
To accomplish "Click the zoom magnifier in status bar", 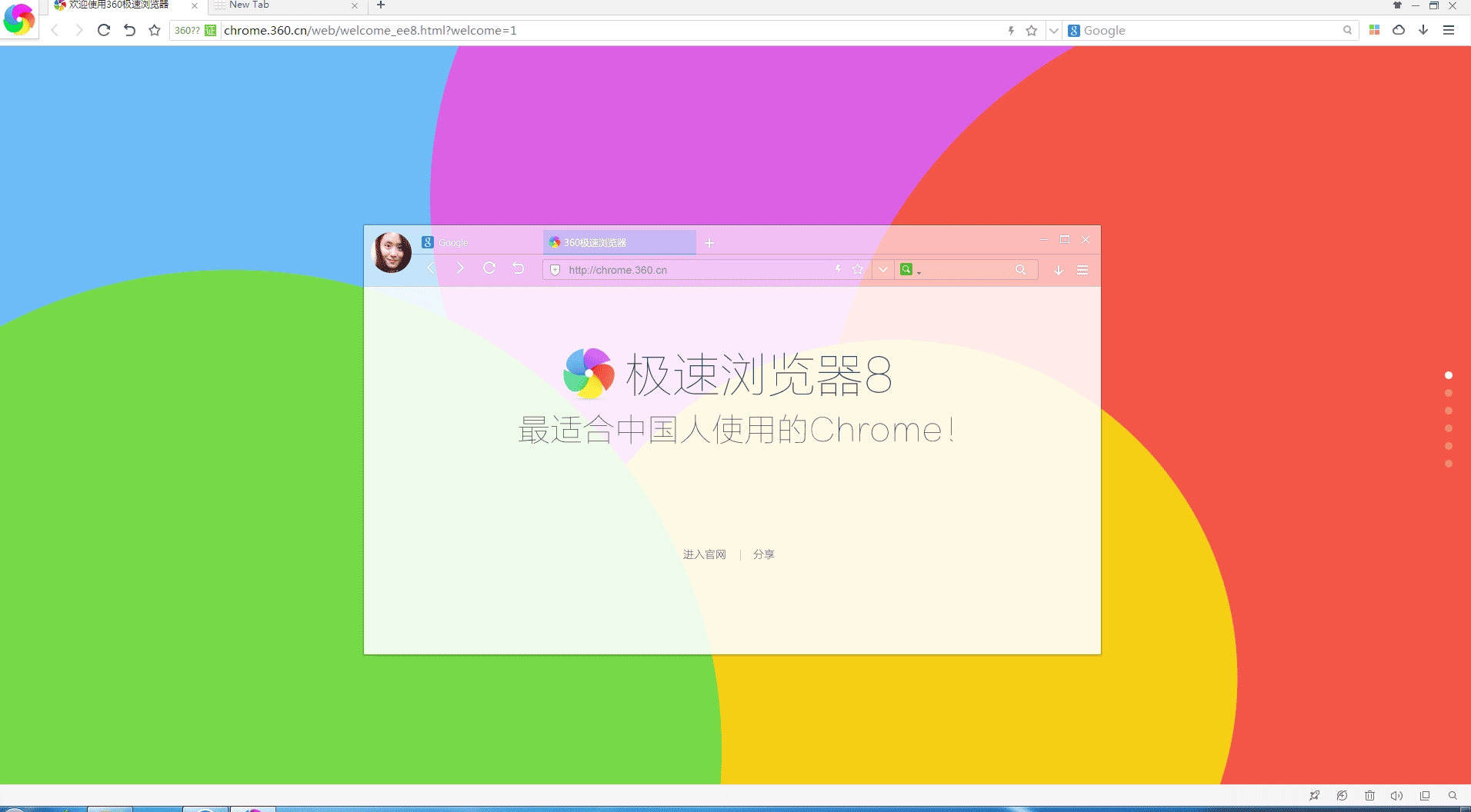I will click(x=1453, y=796).
